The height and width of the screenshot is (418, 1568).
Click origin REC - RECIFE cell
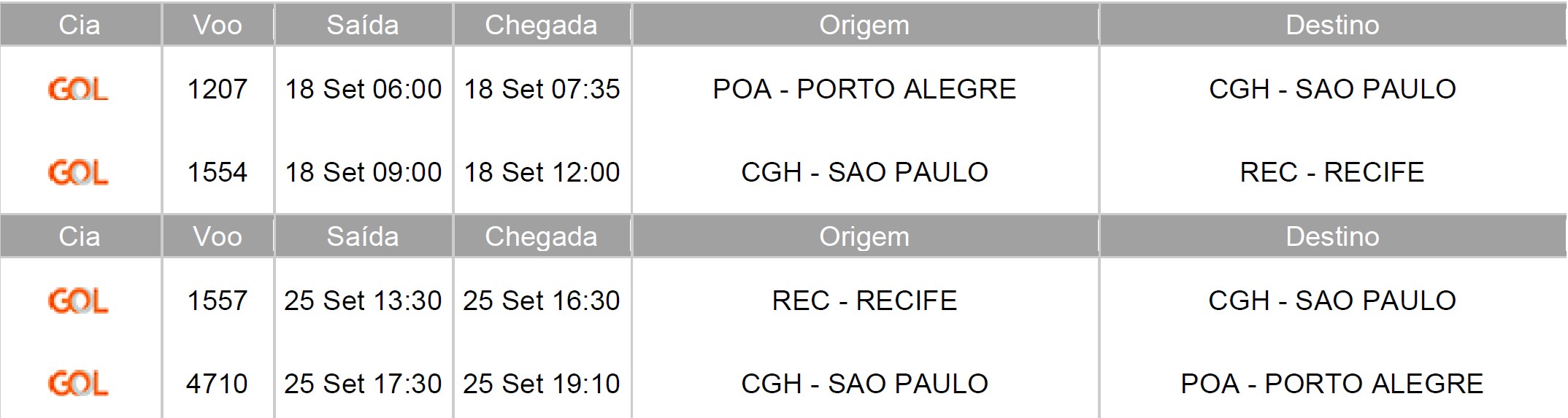pyautogui.click(x=865, y=301)
